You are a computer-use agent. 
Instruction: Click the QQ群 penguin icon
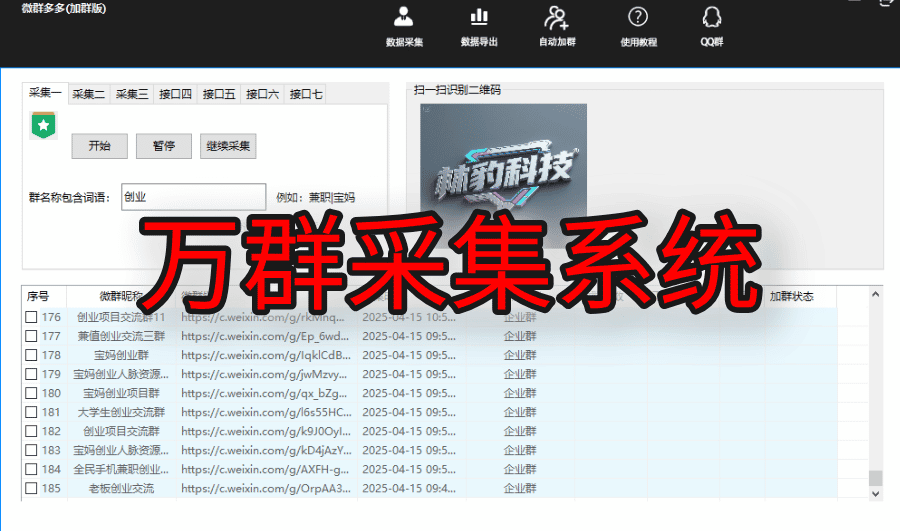711,18
